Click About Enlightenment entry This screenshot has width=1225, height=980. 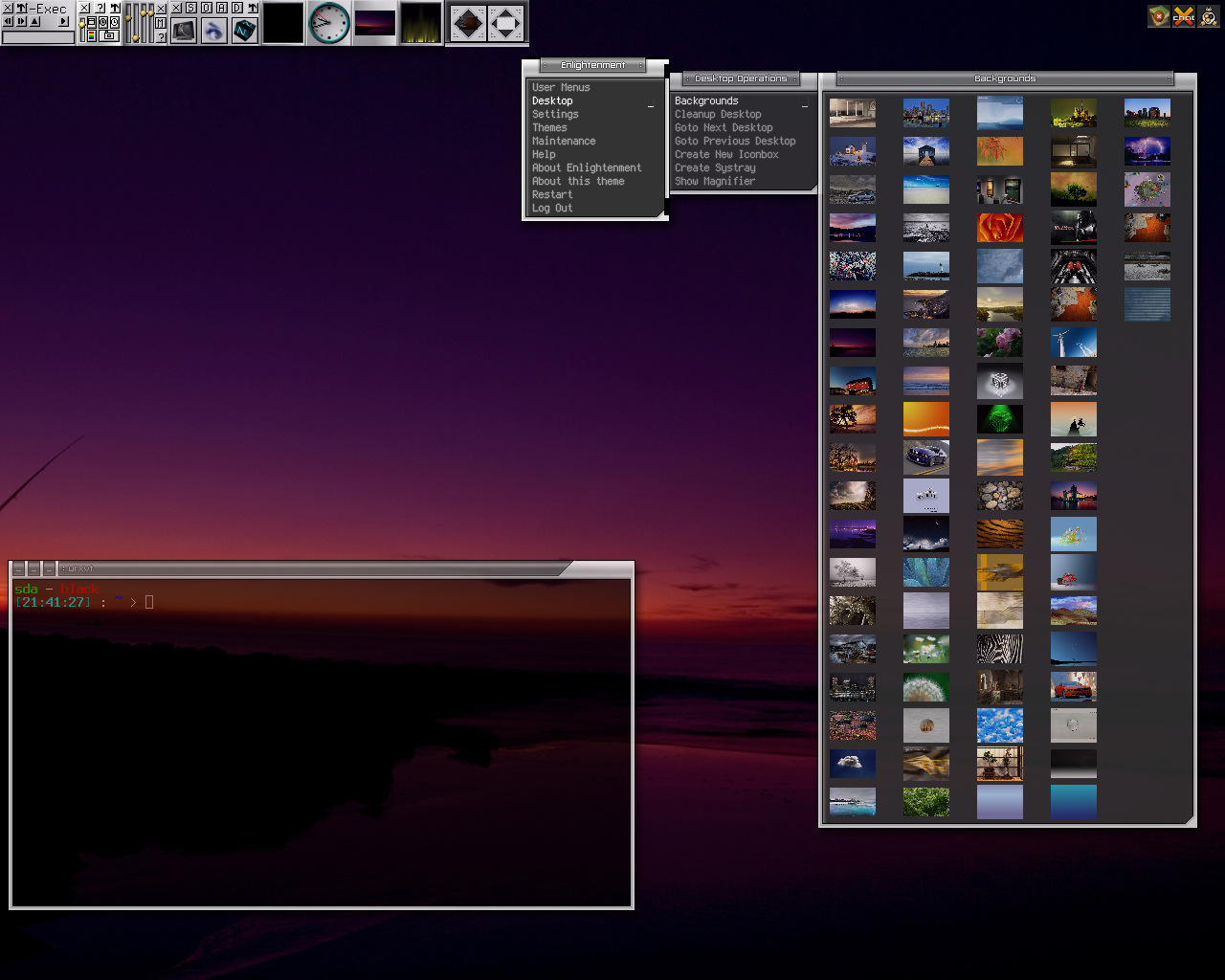coord(587,167)
